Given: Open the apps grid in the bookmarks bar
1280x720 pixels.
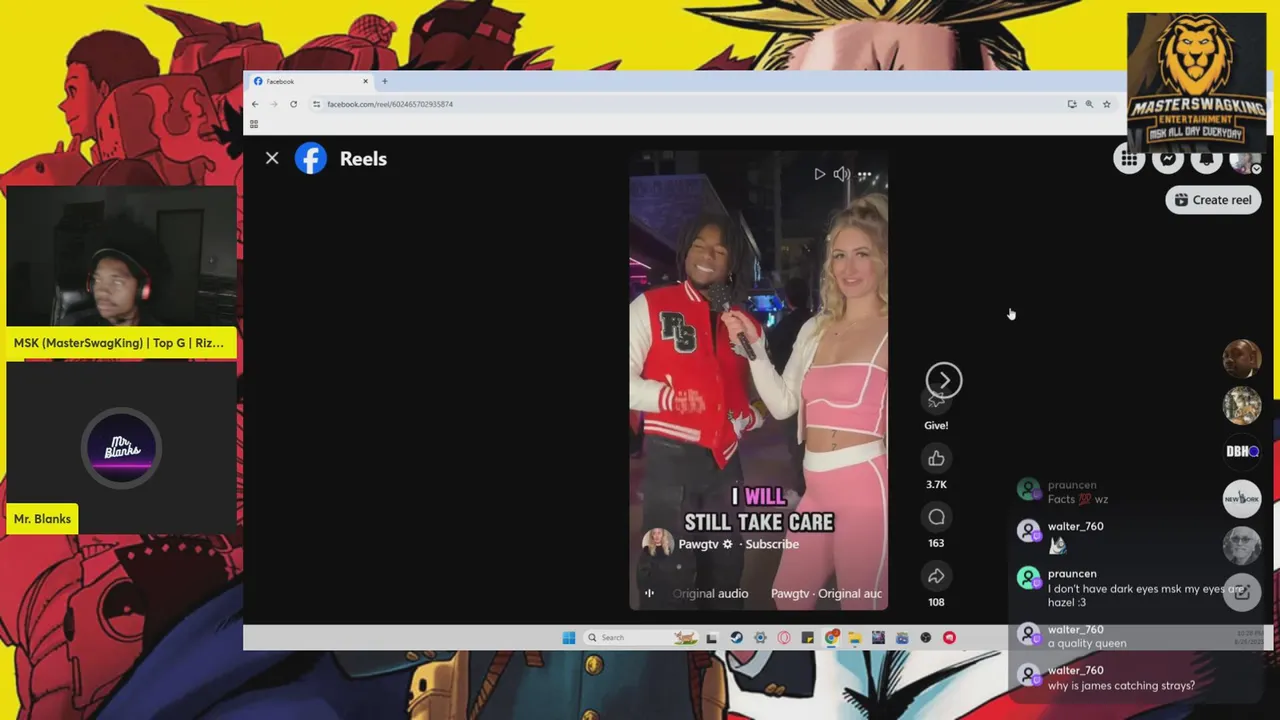Looking at the screenshot, I should point(254,124).
